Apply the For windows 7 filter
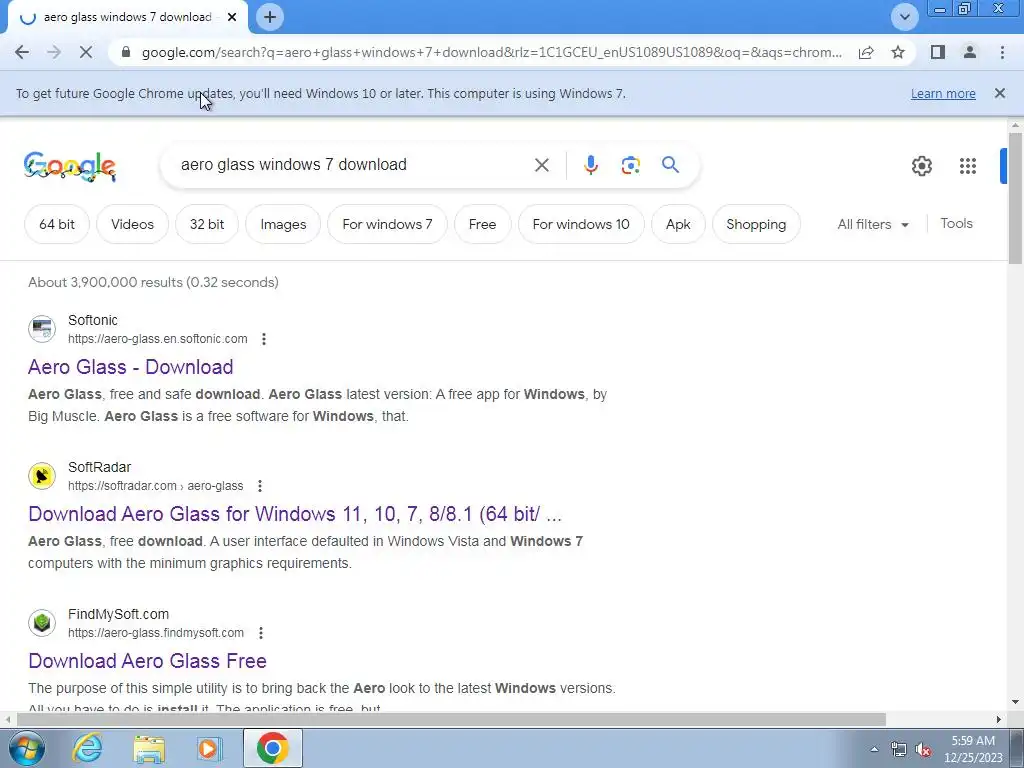Image resolution: width=1024 pixels, height=768 pixels. coord(387,224)
